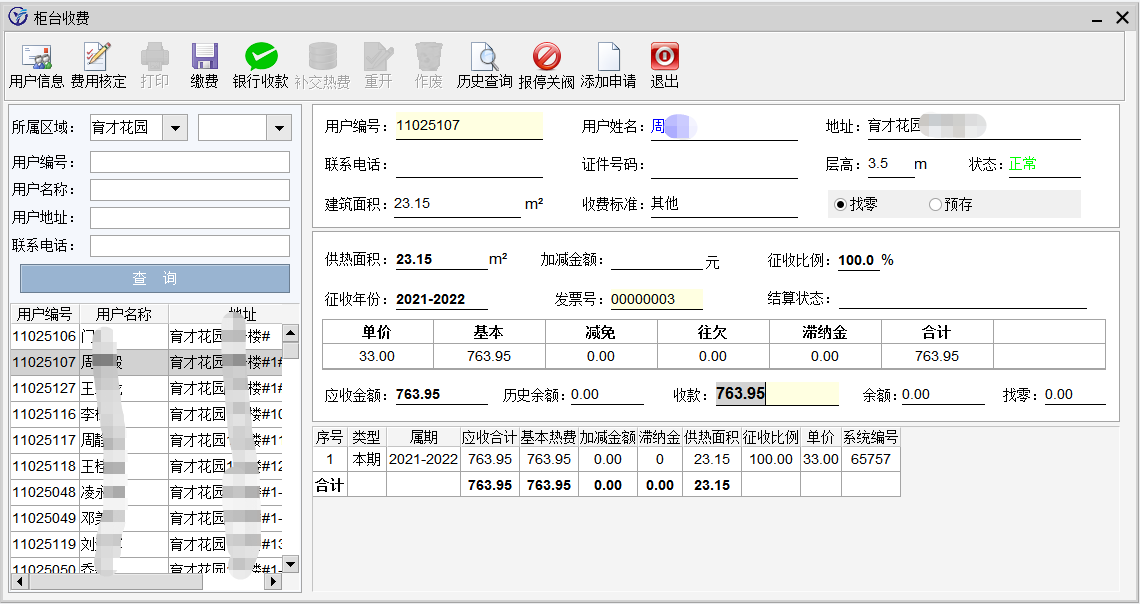The width and height of the screenshot is (1140, 604).
Task: Select the 找零 radio button
Action: tap(840, 205)
